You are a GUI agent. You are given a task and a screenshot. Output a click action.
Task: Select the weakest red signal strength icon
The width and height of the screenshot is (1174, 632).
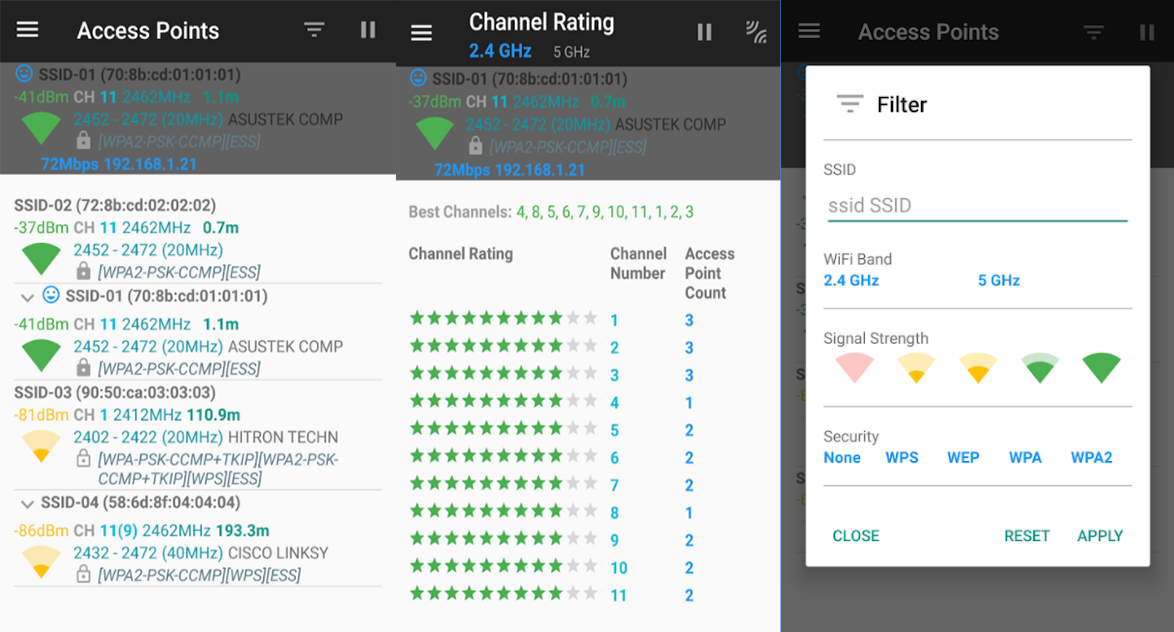click(x=854, y=368)
